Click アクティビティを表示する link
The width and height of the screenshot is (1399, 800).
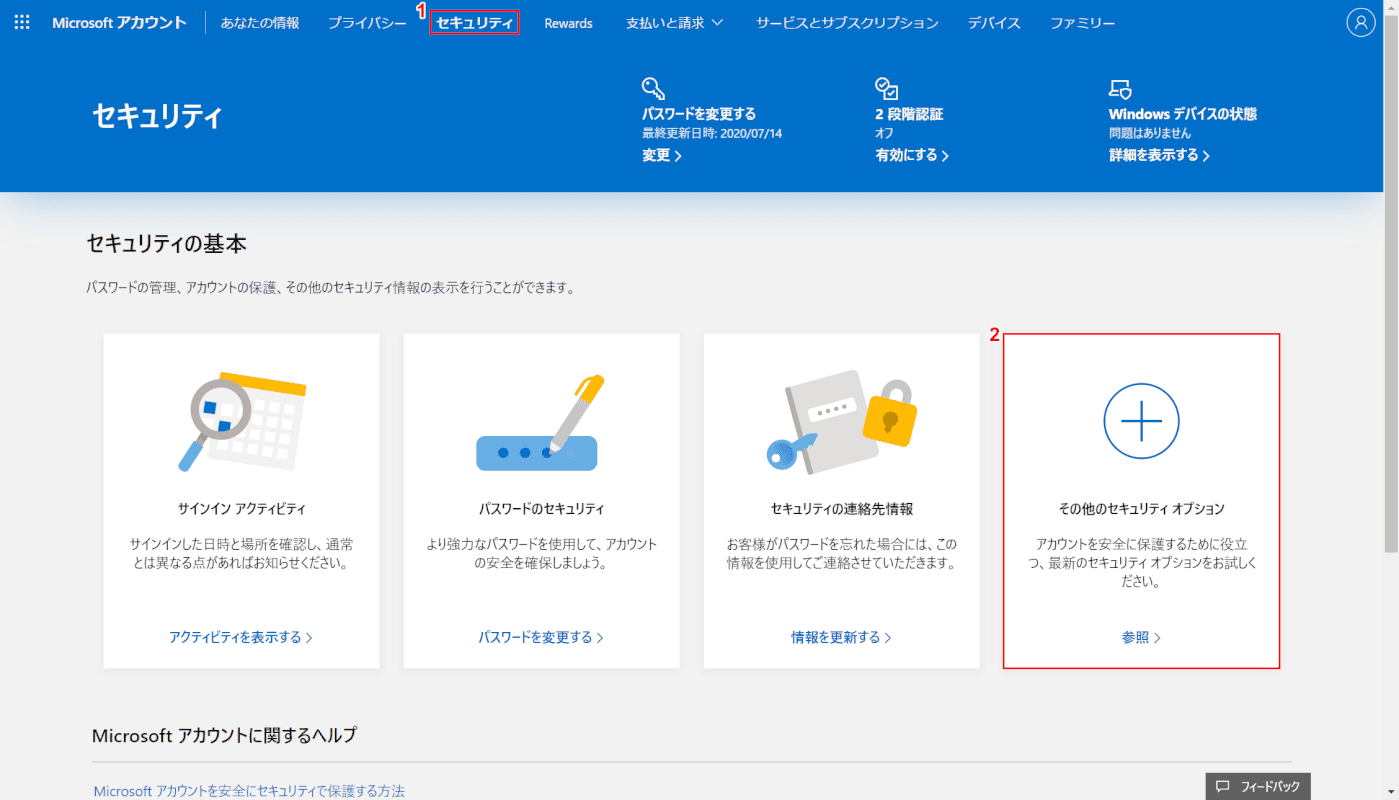[241, 637]
